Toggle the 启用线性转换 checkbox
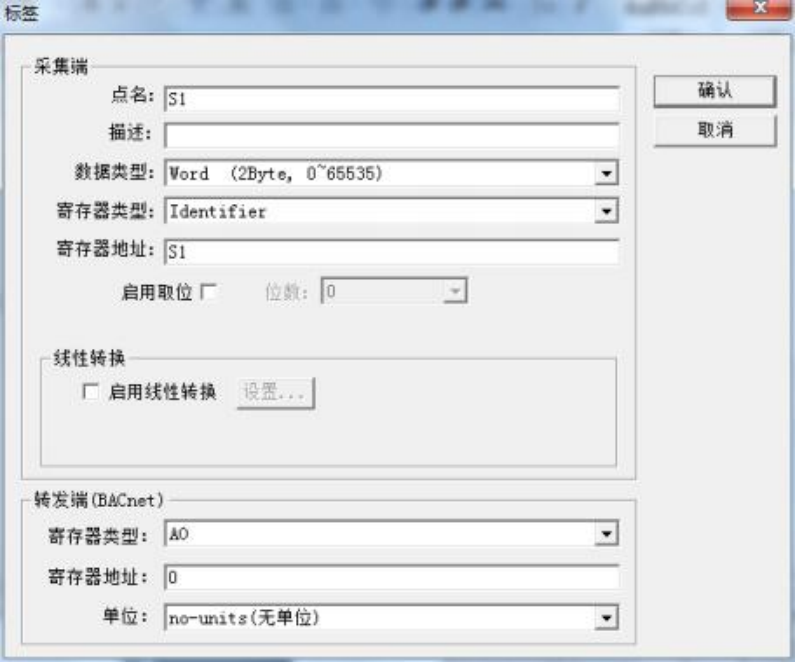The height and width of the screenshot is (662, 796). click(90, 391)
